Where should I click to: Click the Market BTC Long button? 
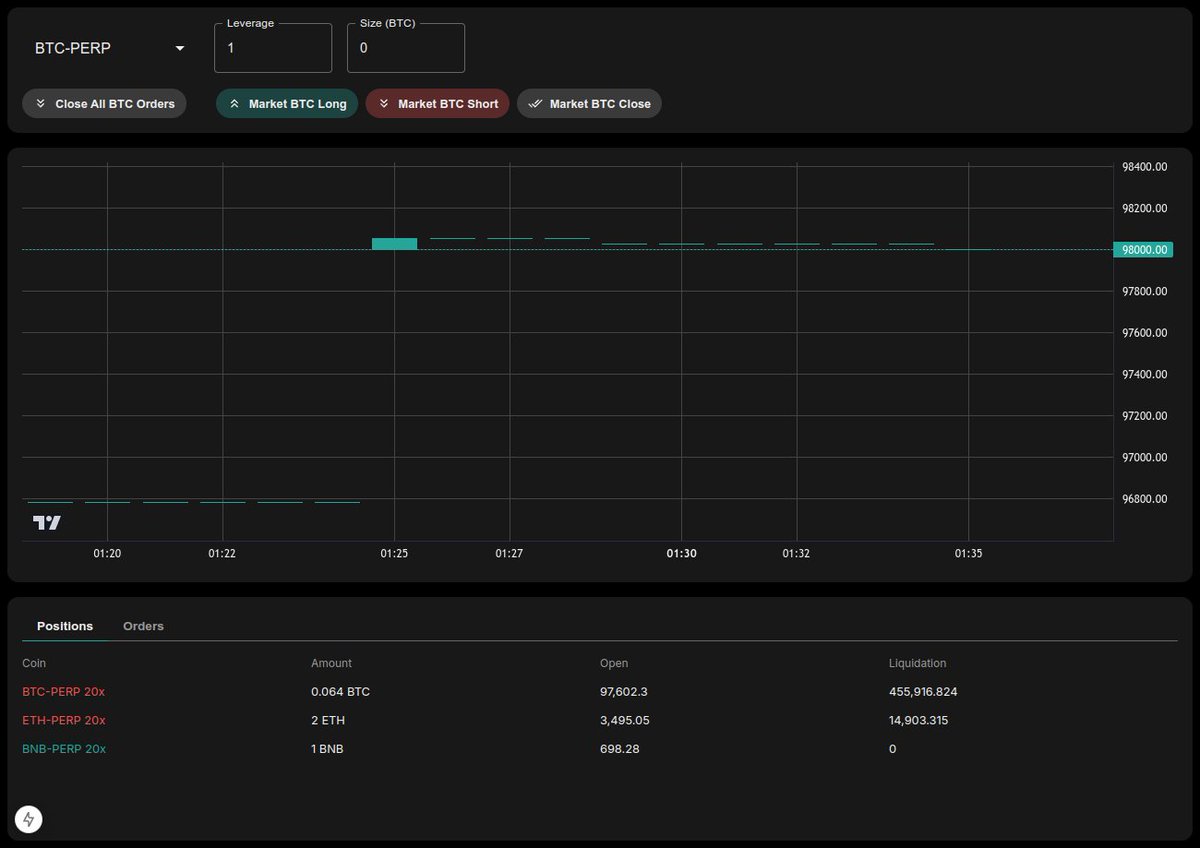click(x=287, y=104)
